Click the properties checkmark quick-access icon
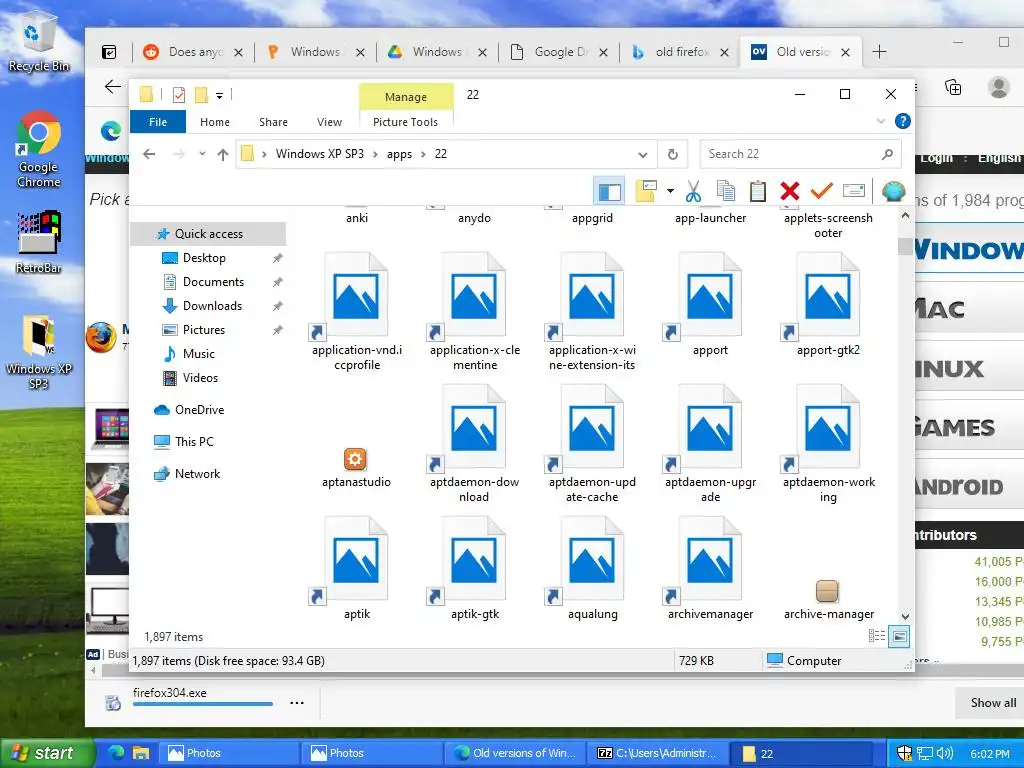This screenshot has height=768, width=1024. click(x=178, y=95)
